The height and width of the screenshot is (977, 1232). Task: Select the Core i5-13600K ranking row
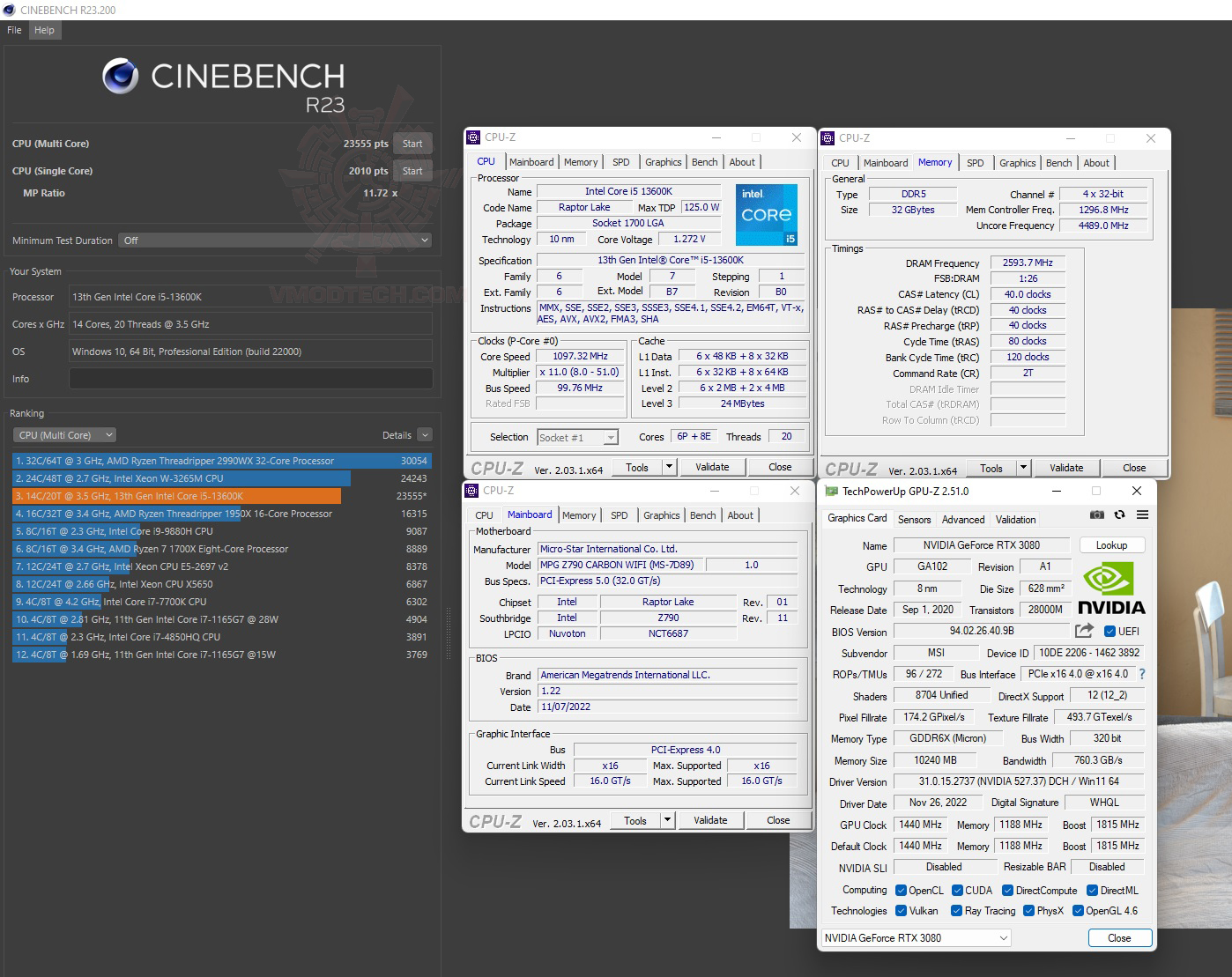pos(221,496)
